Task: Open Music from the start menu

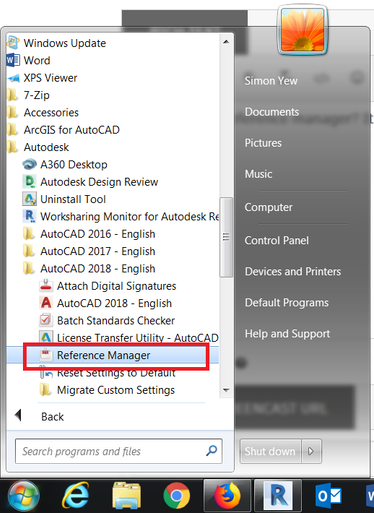Action: (258, 174)
